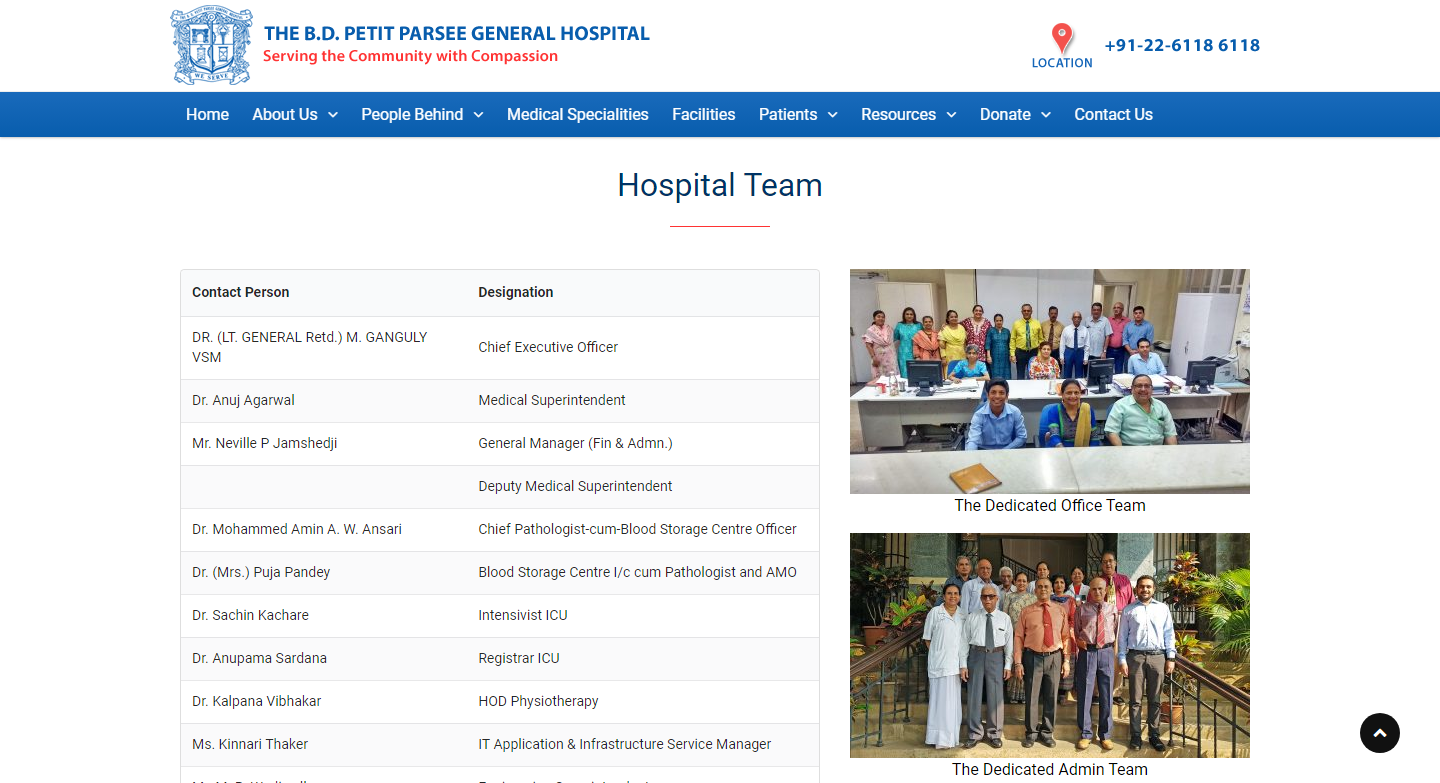Select the Registrar ICU cell
Screen dimensions: 1440x783
643,658
